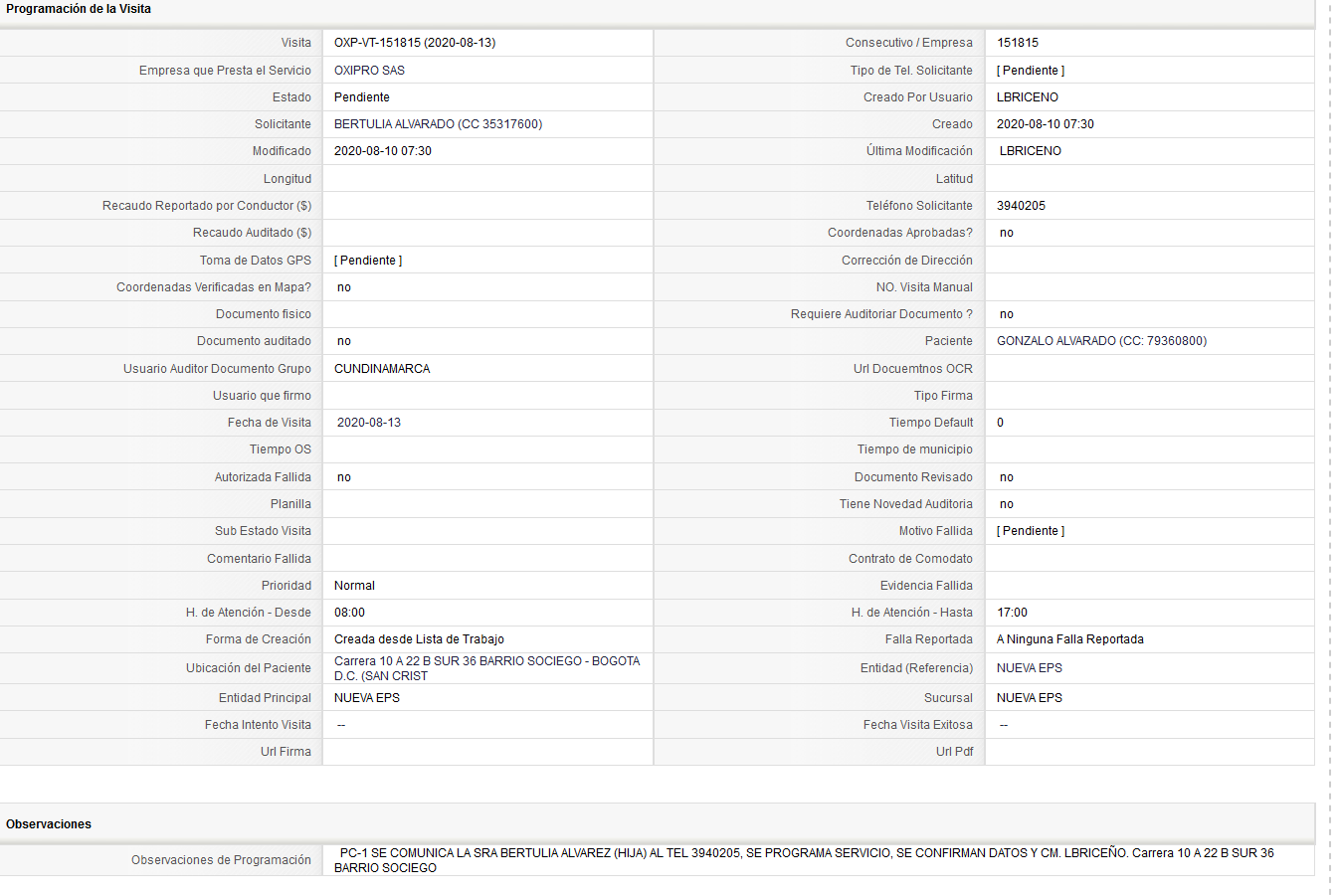The image size is (1341, 896).
Task: Select solicitante BERTULIA ALVARADO (CC 35317600)
Action: [x=439, y=124]
